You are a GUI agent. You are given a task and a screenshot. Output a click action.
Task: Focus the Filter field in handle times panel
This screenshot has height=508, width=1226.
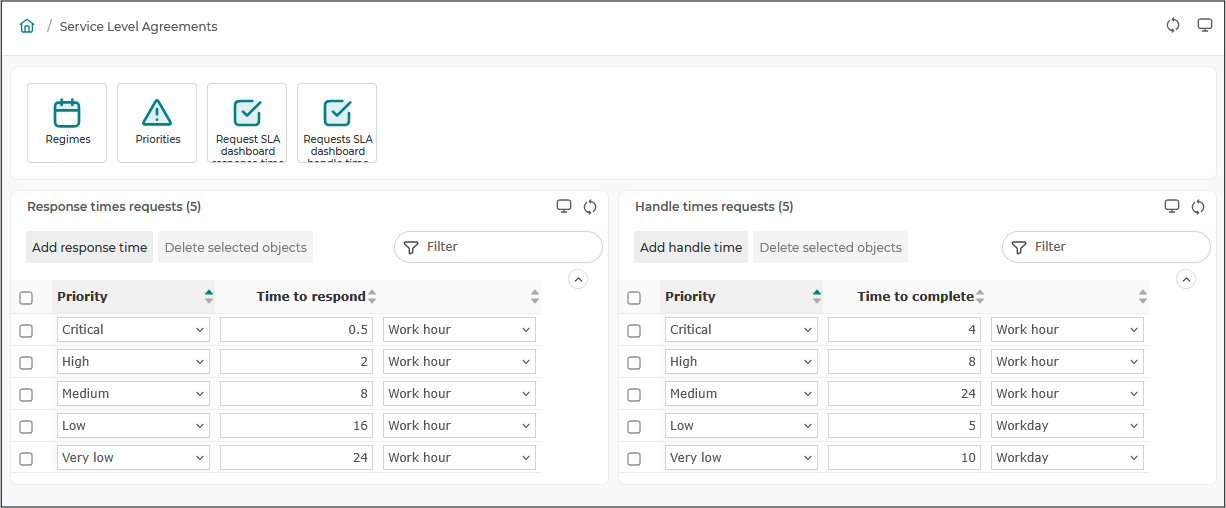1106,247
